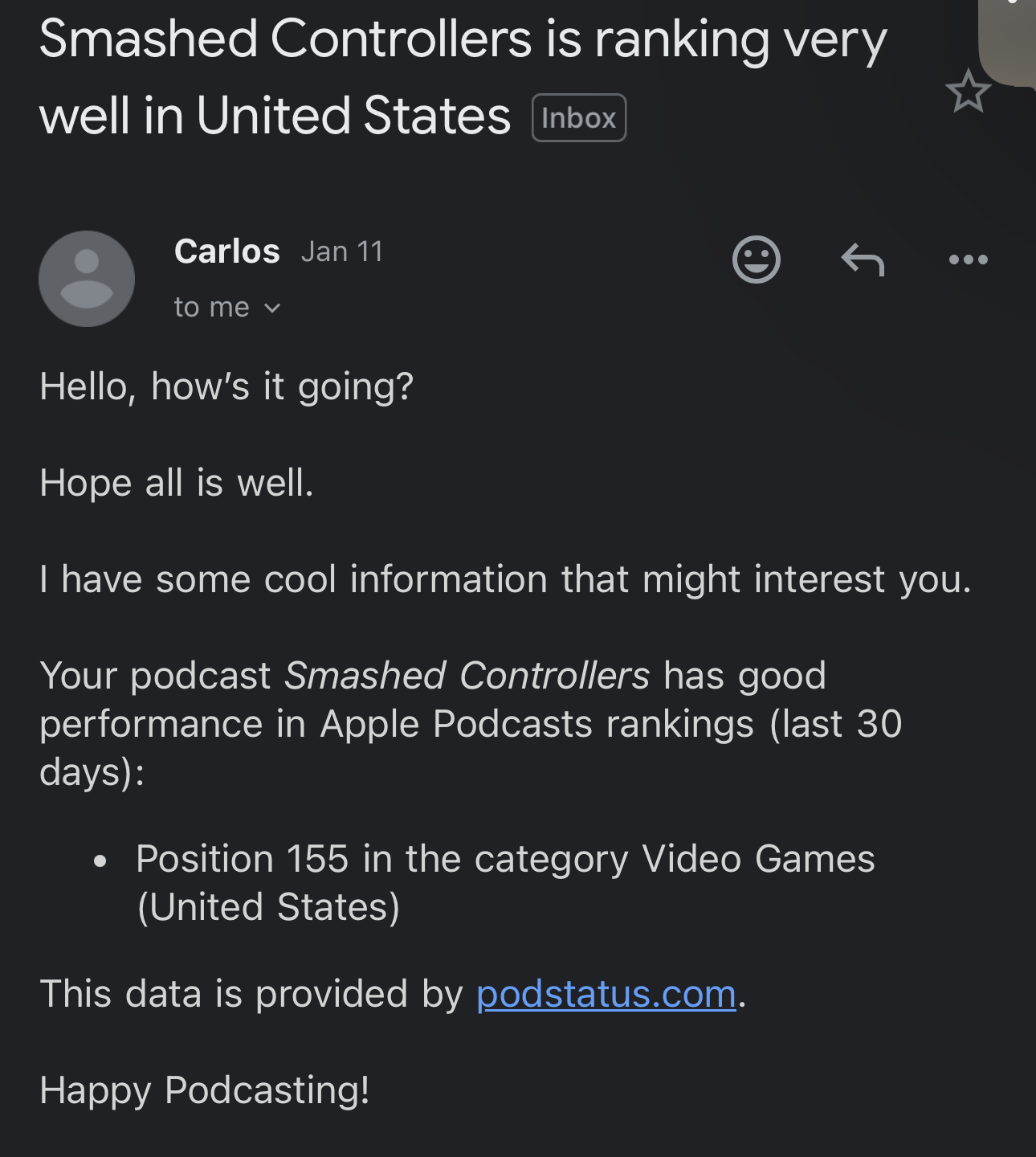Star this email from Carlos
This screenshot has height=1157, width=1036.
coord(968,91)
